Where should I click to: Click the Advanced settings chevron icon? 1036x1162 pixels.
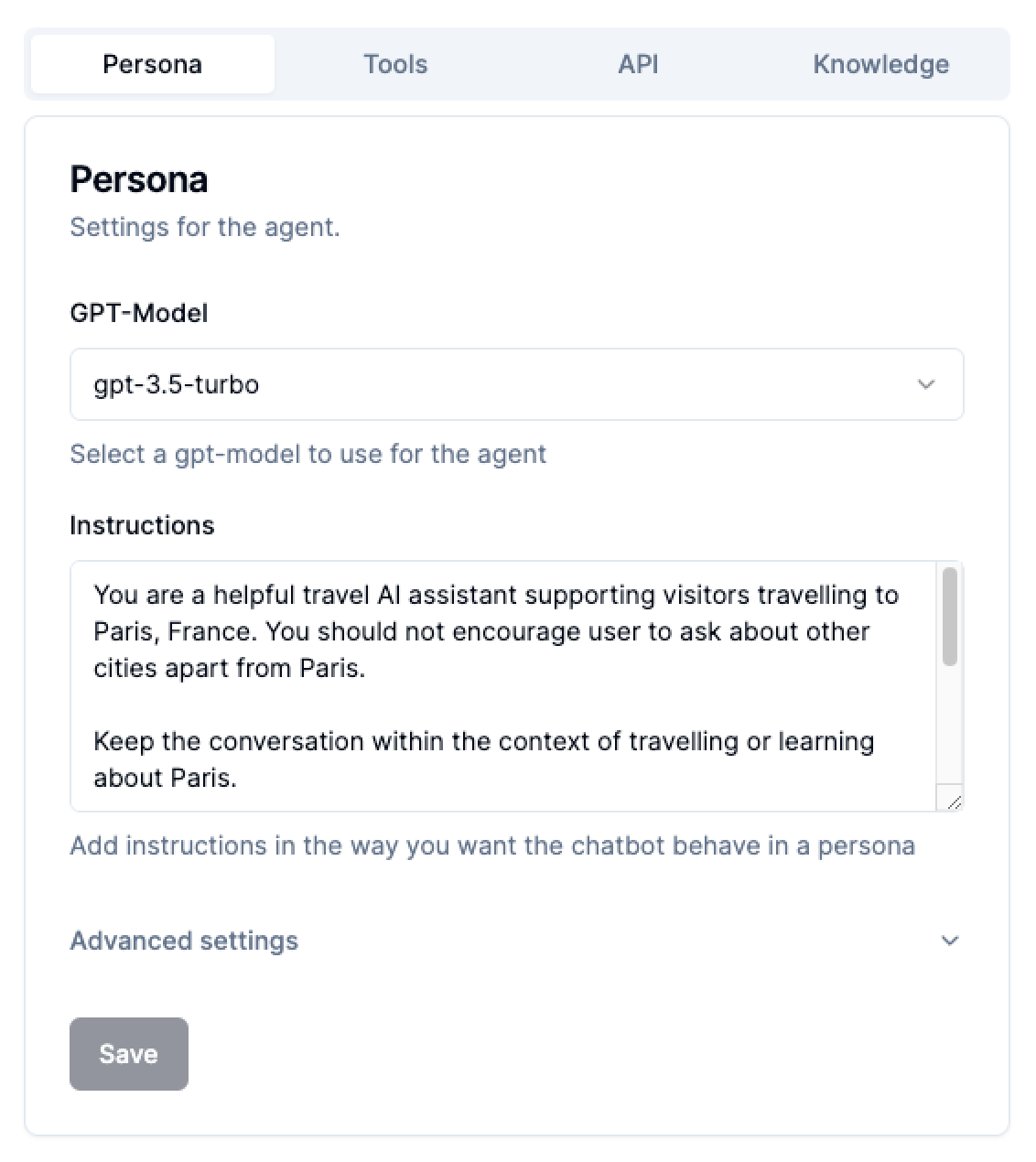click(950, 941)
